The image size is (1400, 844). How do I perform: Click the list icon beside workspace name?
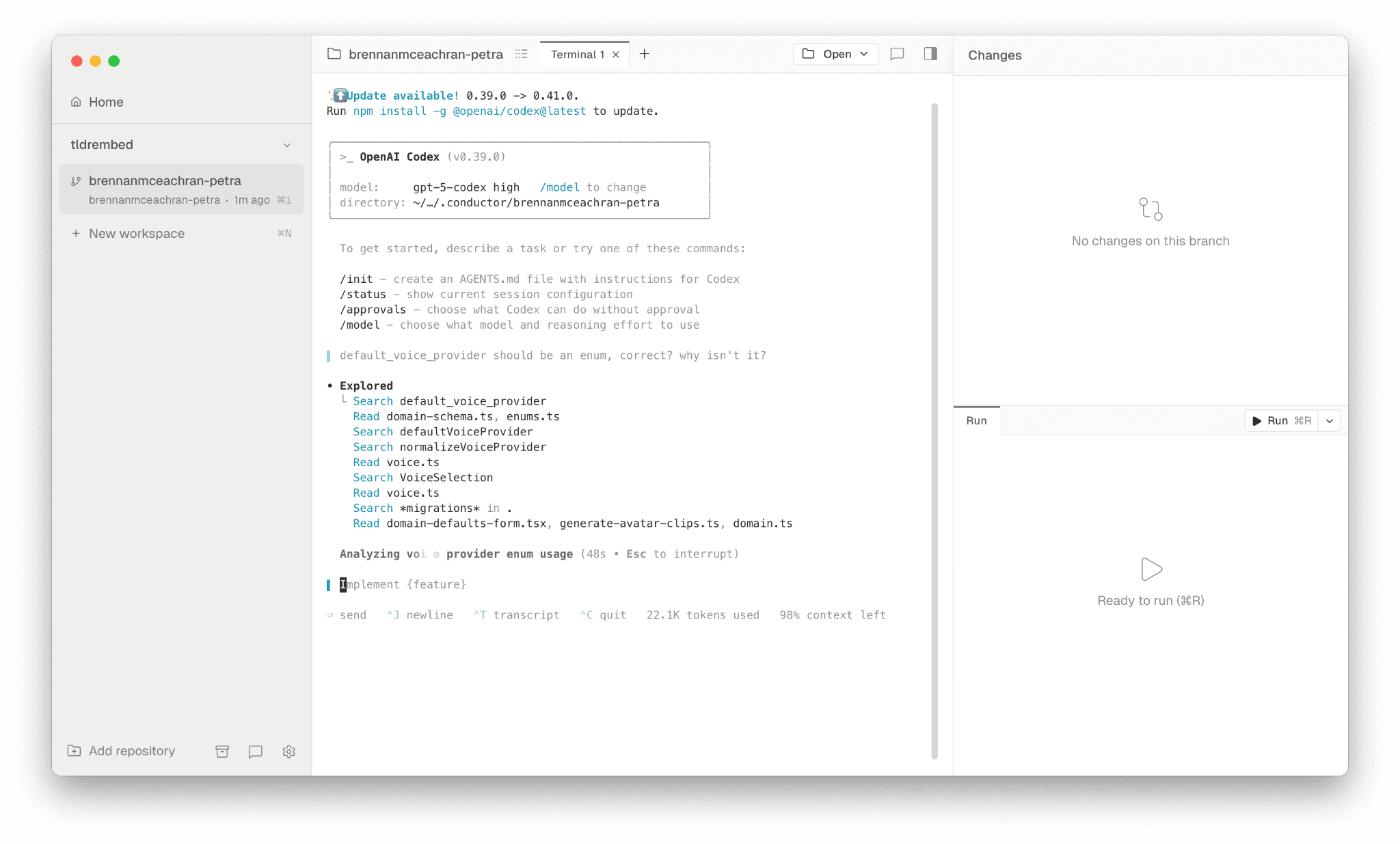522,54
